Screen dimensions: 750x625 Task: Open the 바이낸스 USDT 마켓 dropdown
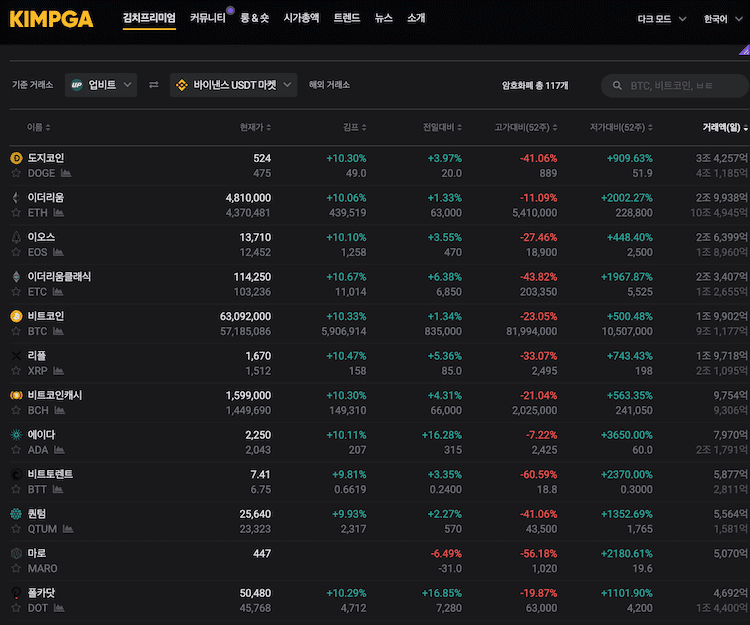pos(233,85)
